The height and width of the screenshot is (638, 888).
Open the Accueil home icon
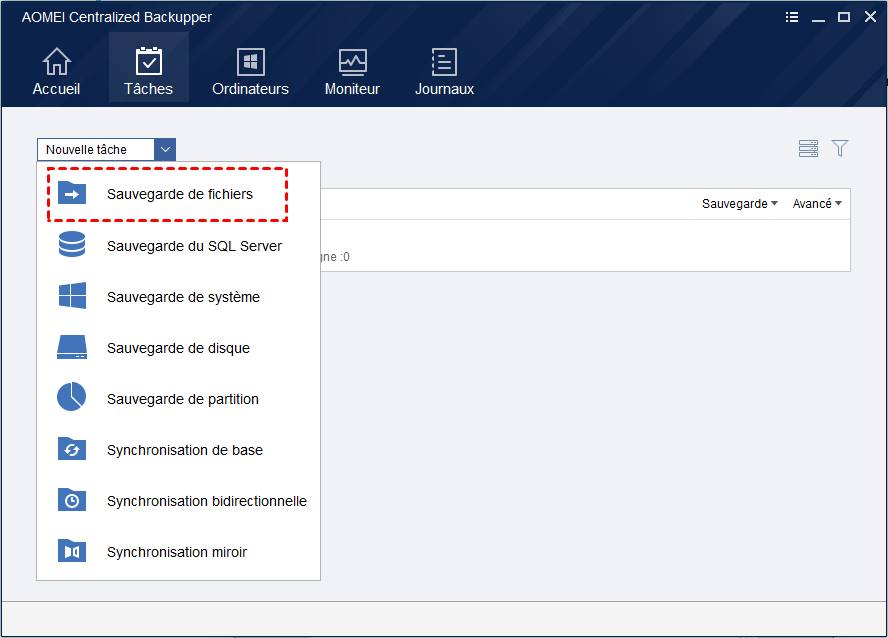[57, 61]
